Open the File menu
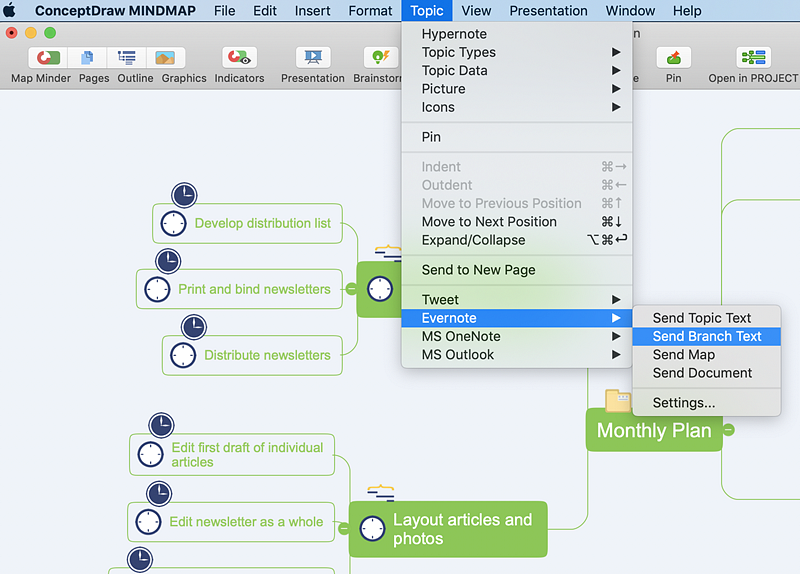This screenshot has height=574, width=800. pos(224,11)
